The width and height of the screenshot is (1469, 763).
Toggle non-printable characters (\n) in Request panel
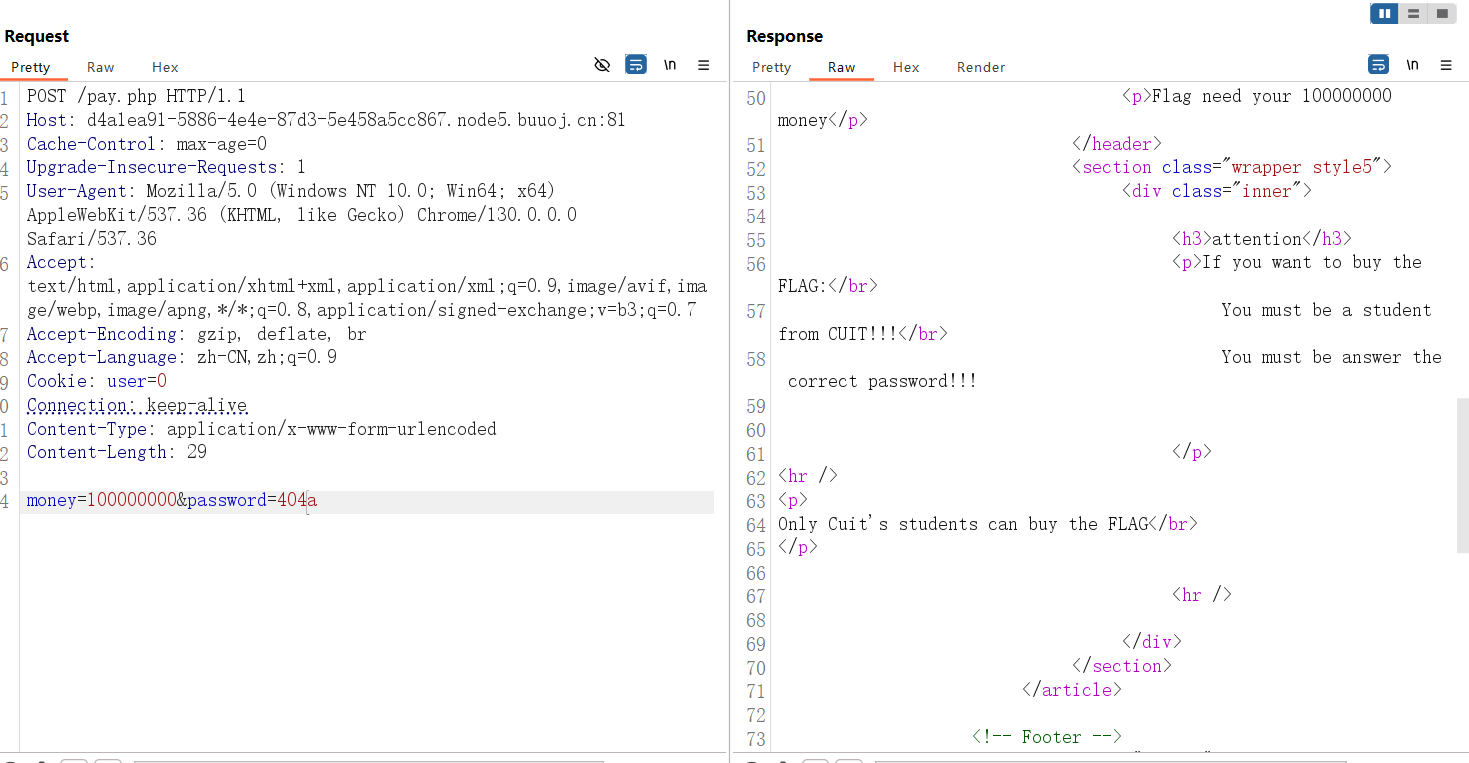click(x=670, y=65)
